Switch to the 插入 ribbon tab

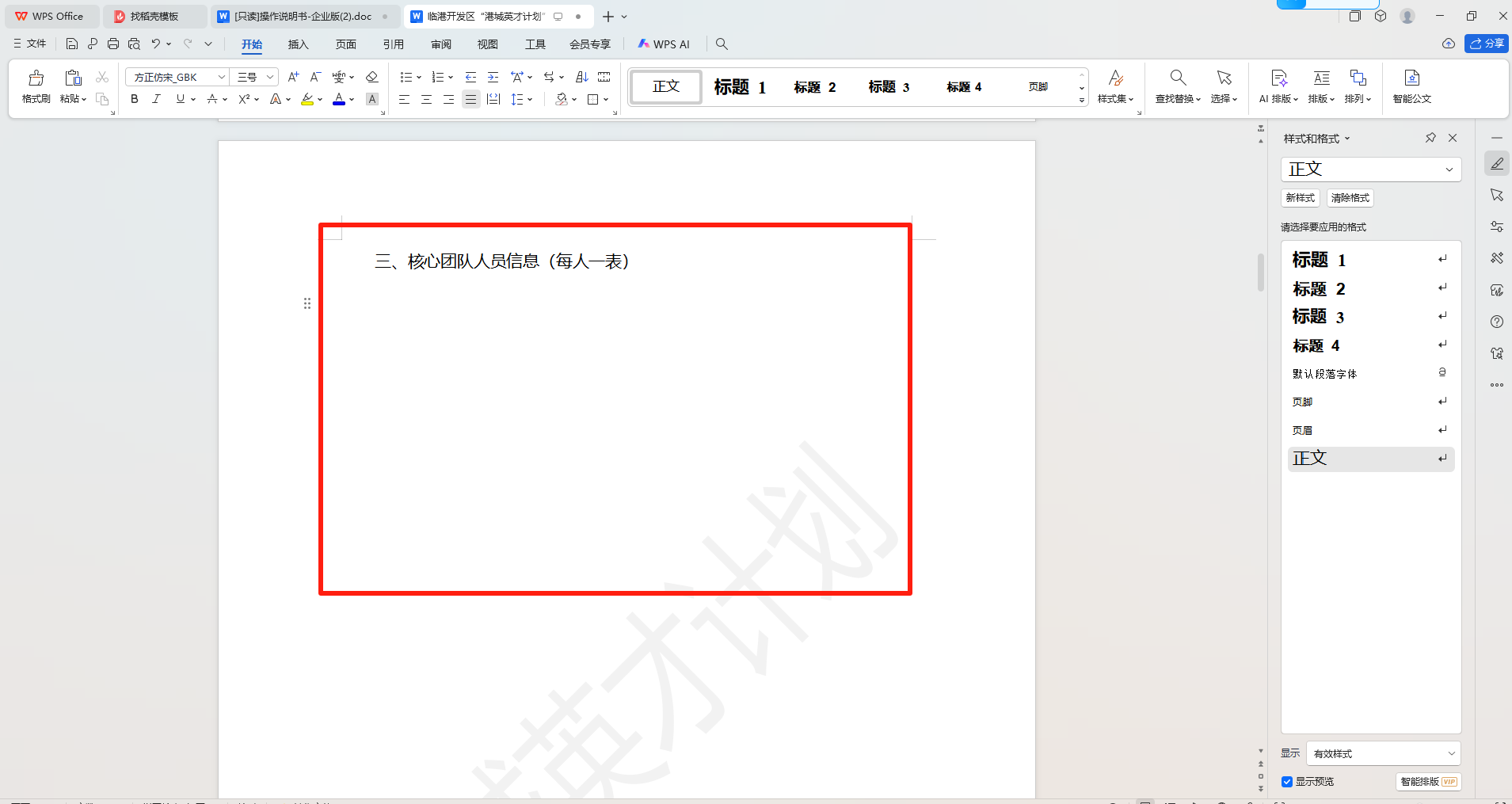(x=298, y=44)
